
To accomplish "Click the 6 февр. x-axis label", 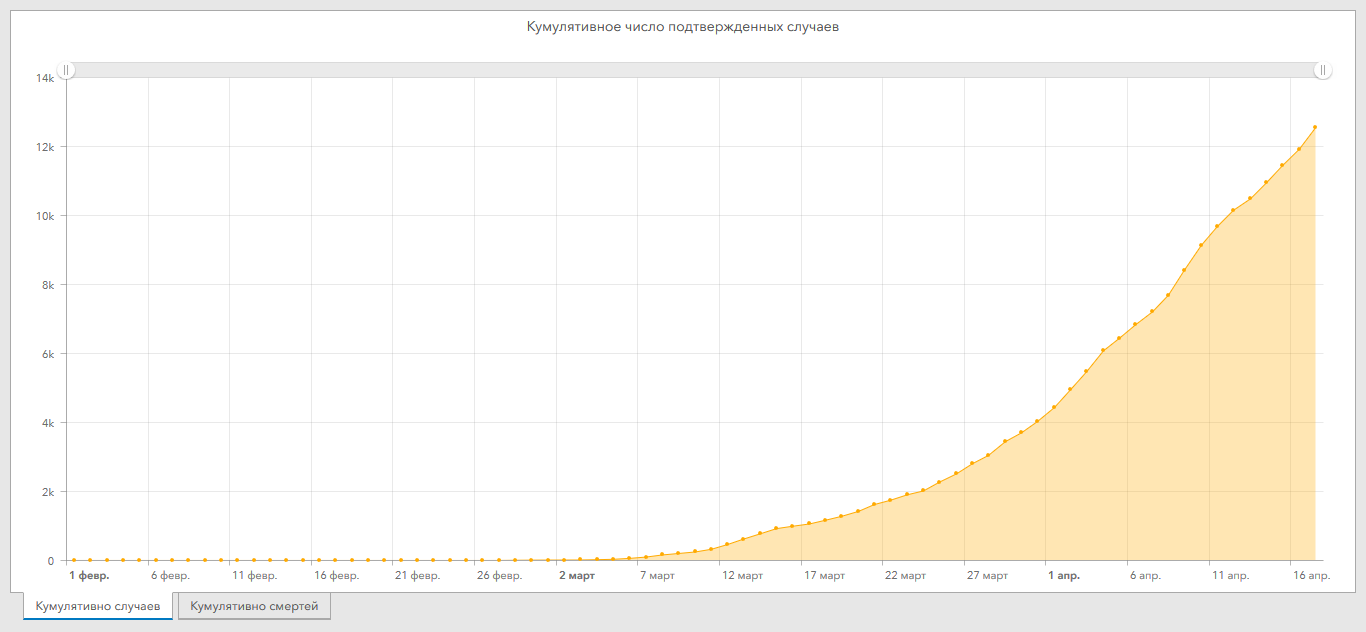I will tap(170, 576).
